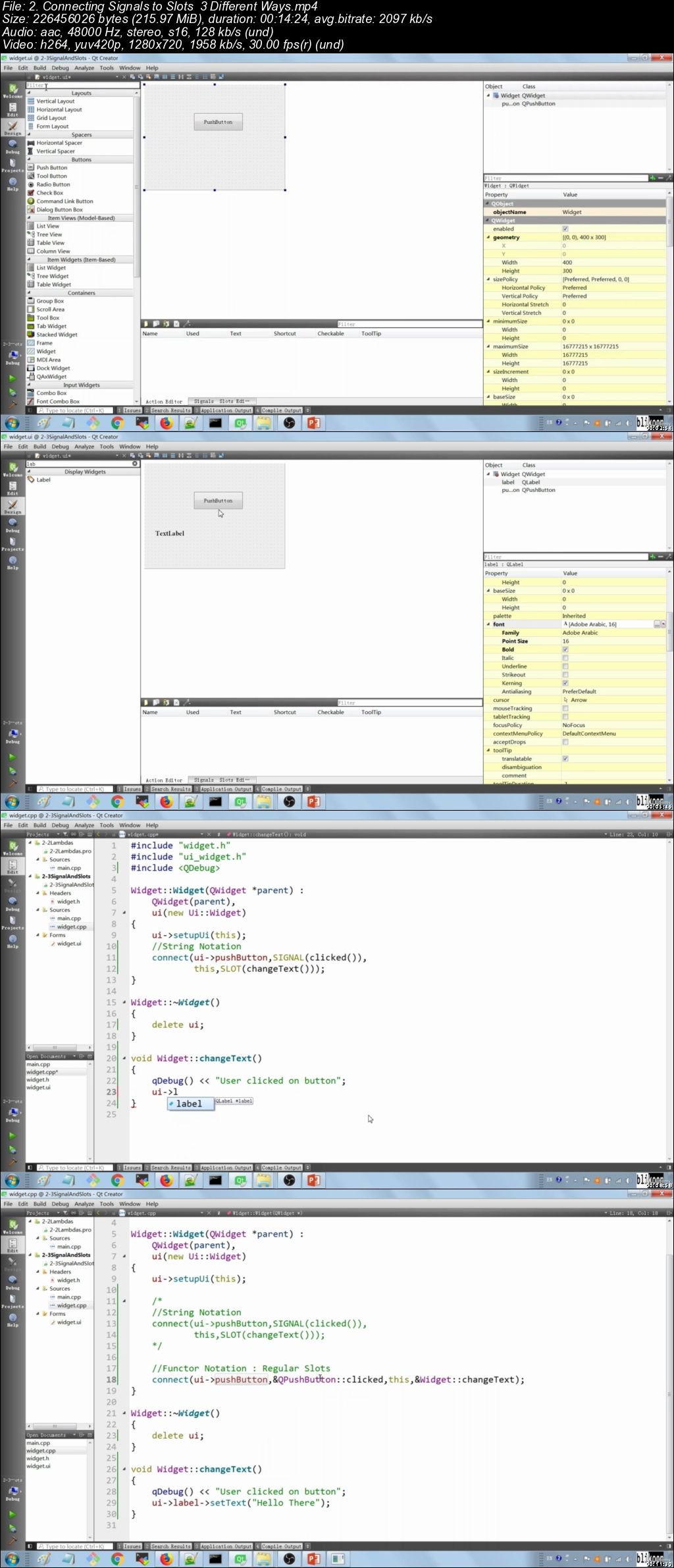674x1568 pixels.
Task: Fold the comment block starting at line 11
Action: (124, 1301)
